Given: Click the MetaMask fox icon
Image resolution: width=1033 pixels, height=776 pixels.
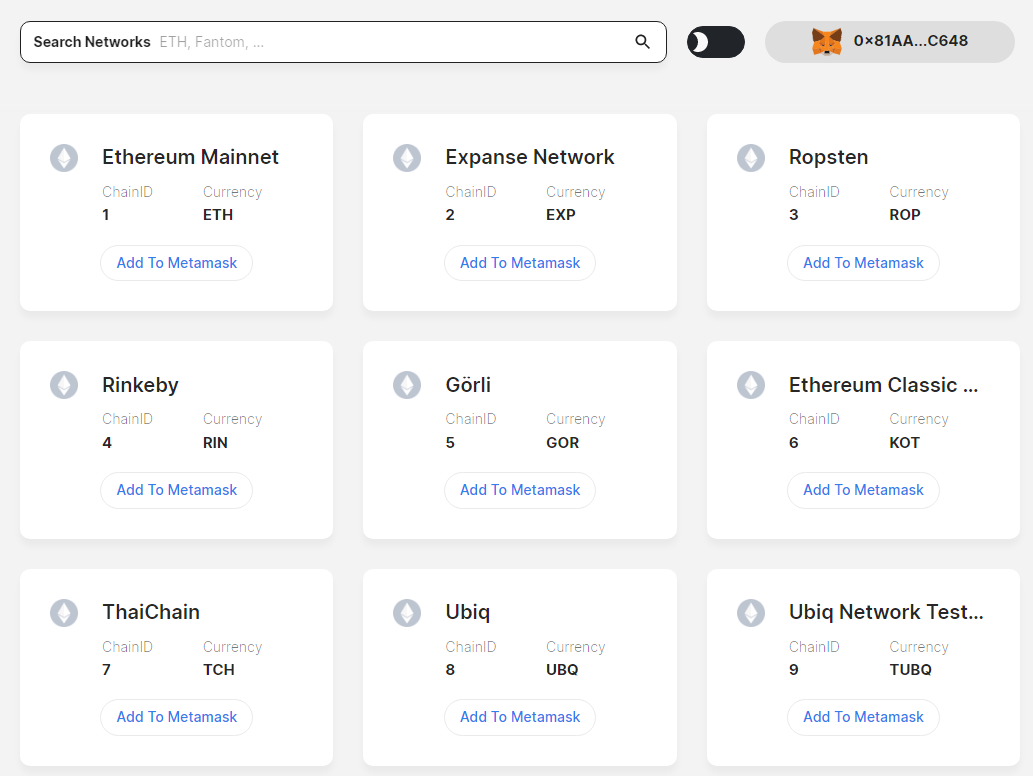Looking at the screenshot, I should tap(826, 42).
